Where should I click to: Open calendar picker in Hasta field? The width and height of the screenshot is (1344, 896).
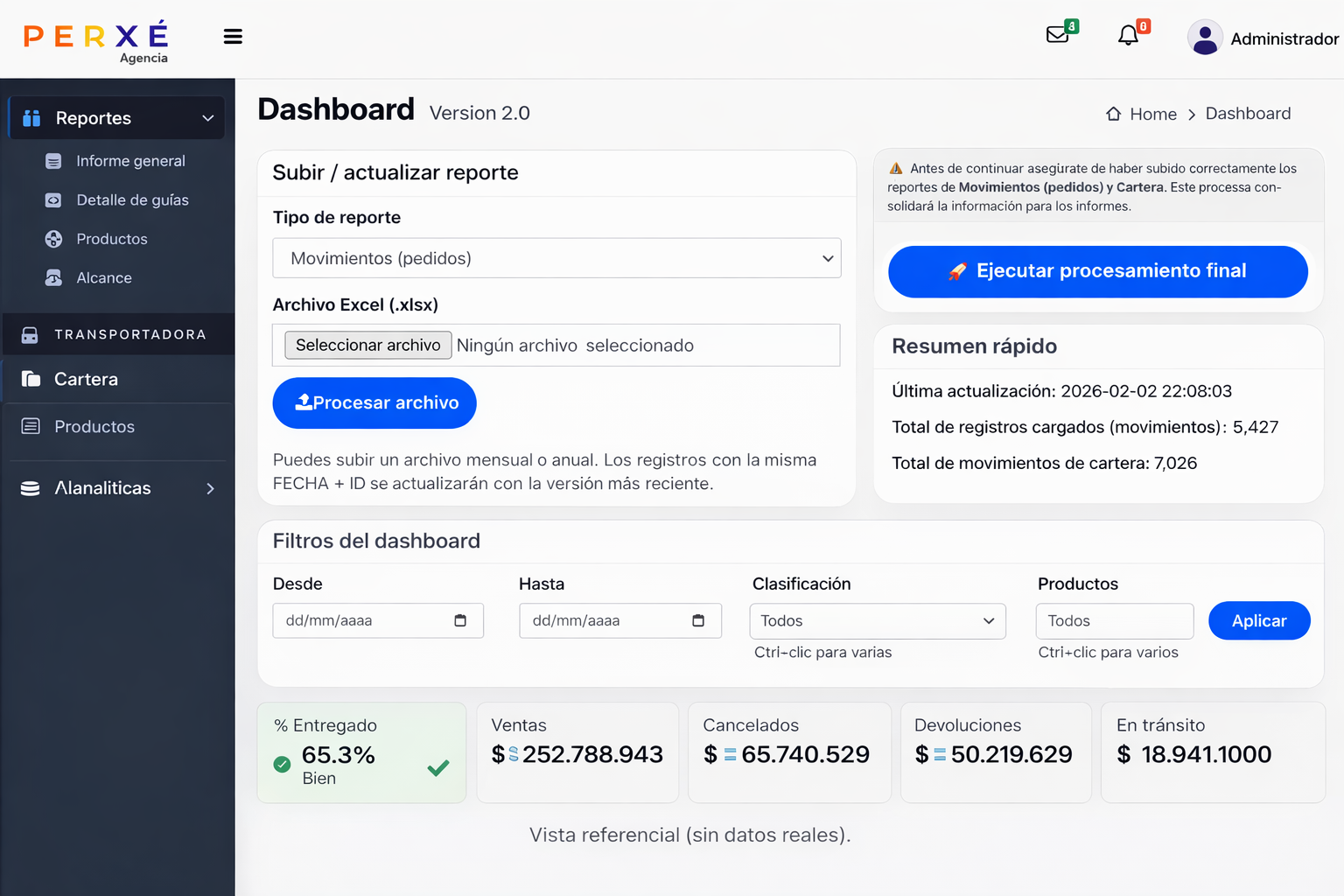[x=698, y=620]
